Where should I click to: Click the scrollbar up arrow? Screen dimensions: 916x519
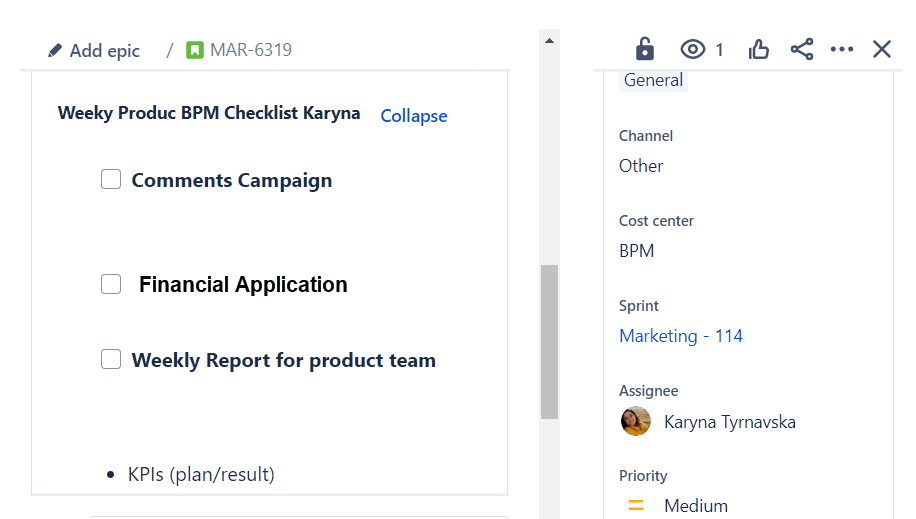coord(549,40)
